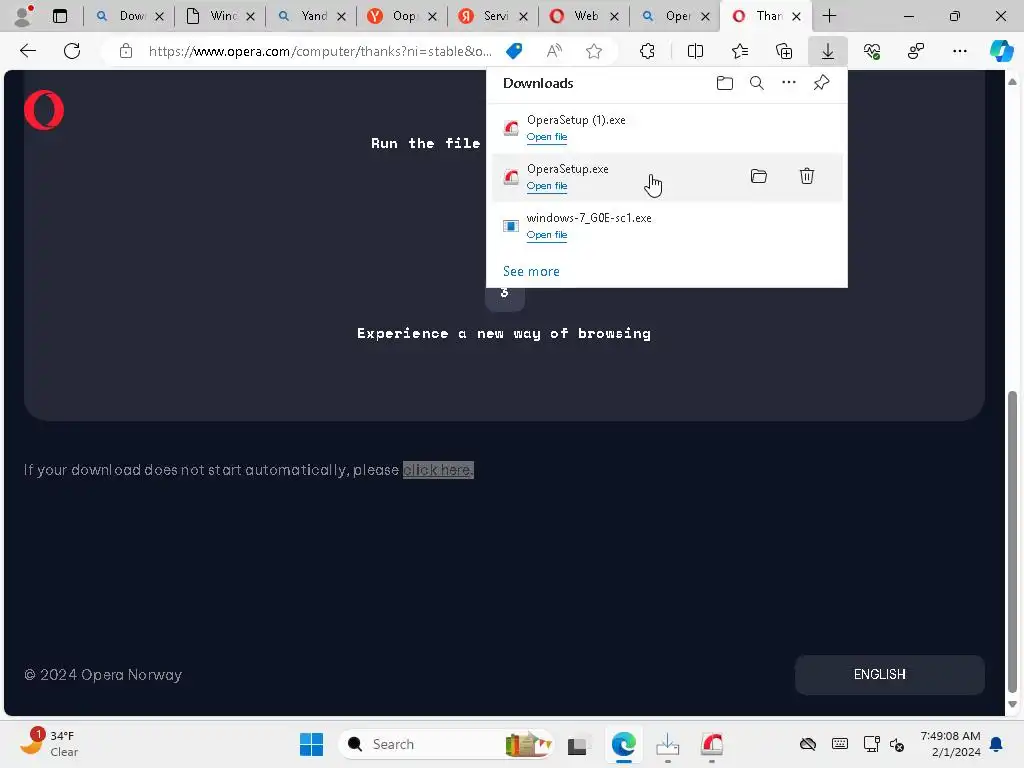Open Copilot sidebar icon

click(1001, 51)
